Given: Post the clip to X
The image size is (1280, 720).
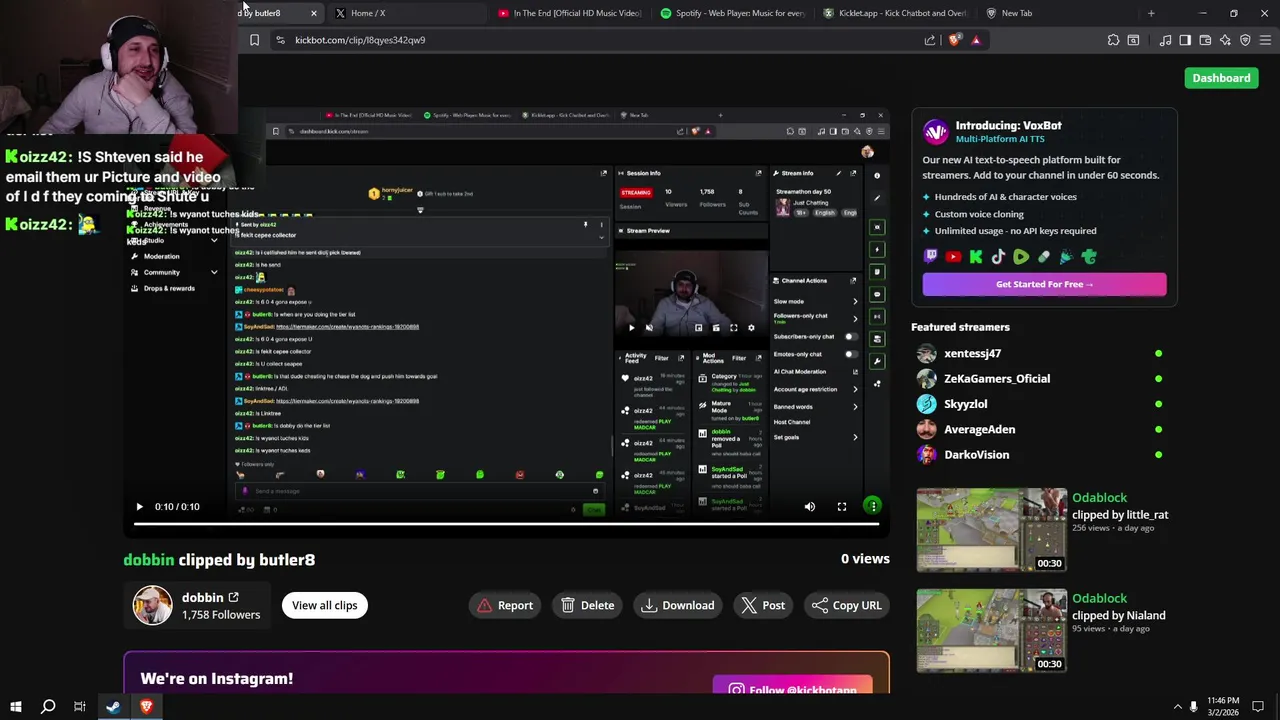Looking at the screenshot, I should (763, 605).
